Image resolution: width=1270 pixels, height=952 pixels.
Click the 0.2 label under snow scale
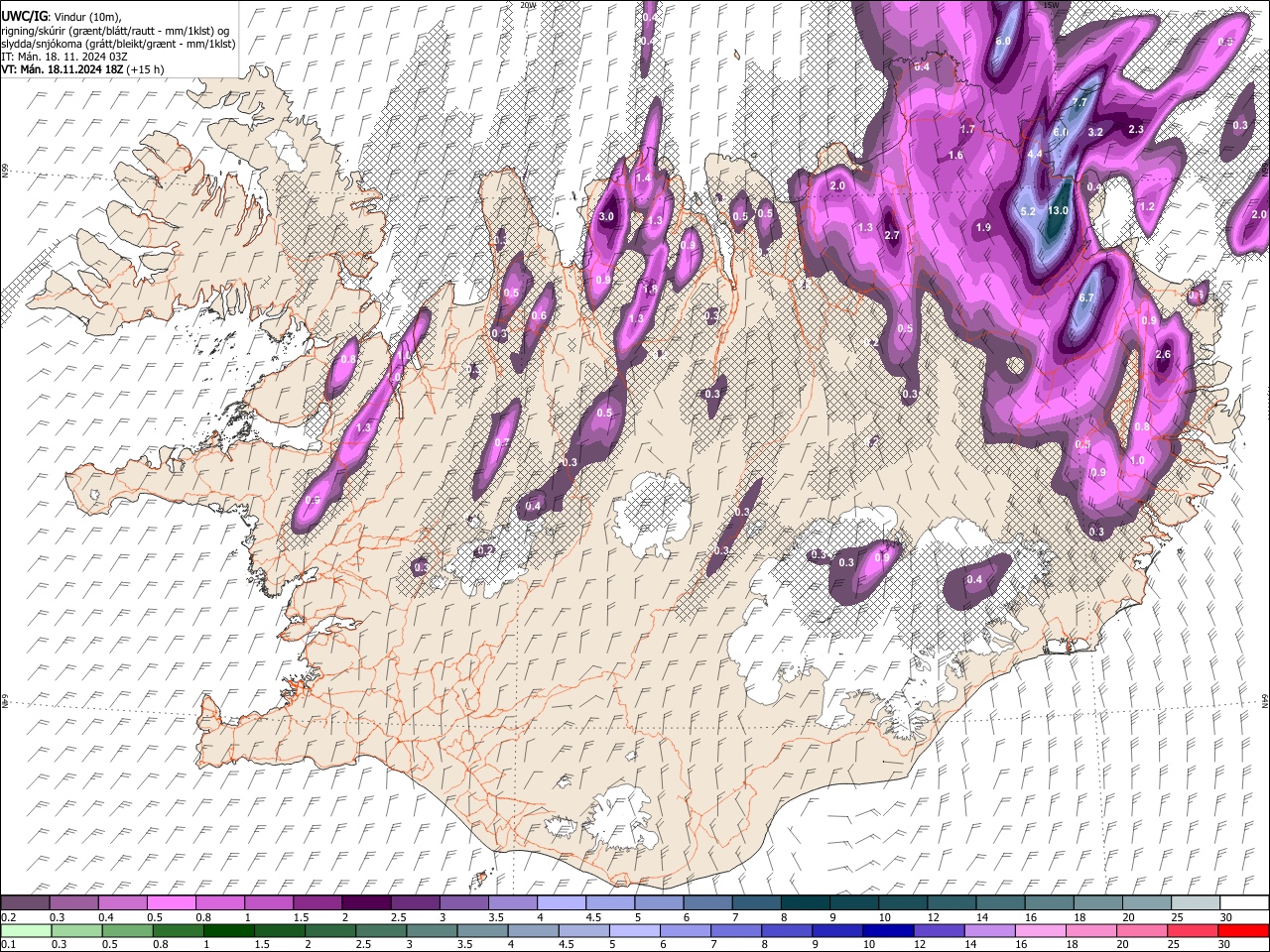pos(8,917)
